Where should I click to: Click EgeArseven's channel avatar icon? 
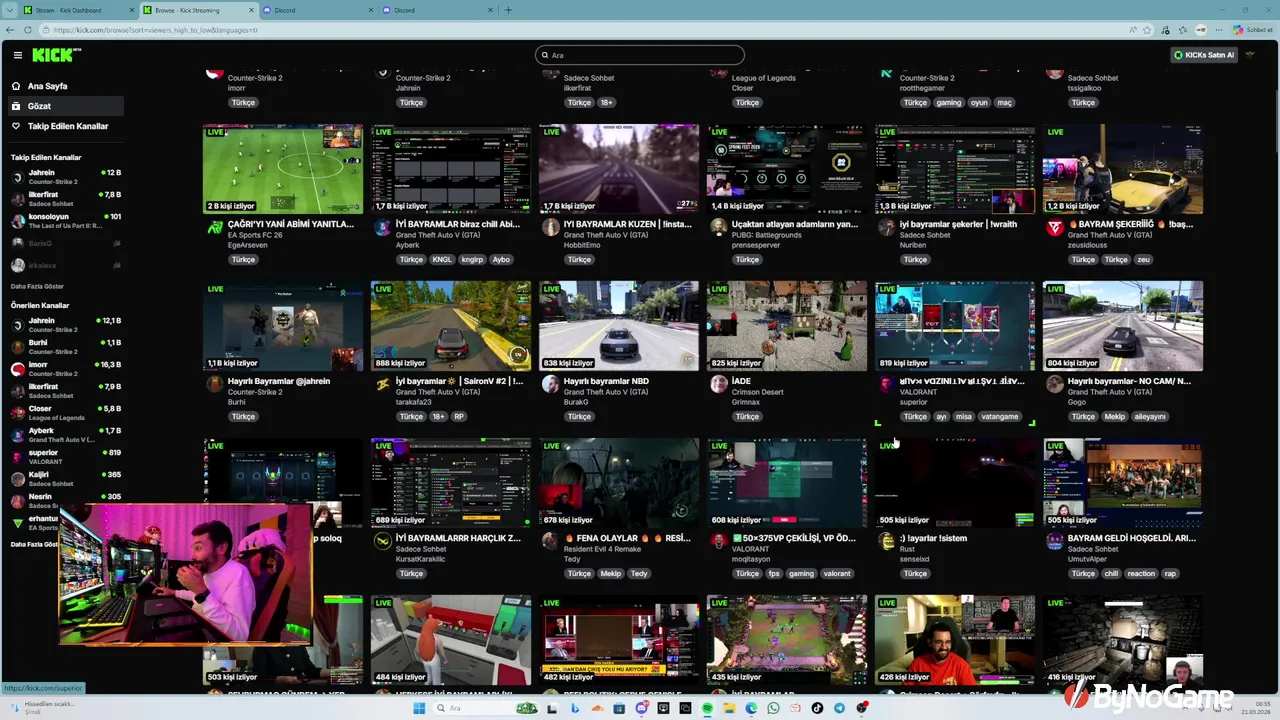(214, 228)
